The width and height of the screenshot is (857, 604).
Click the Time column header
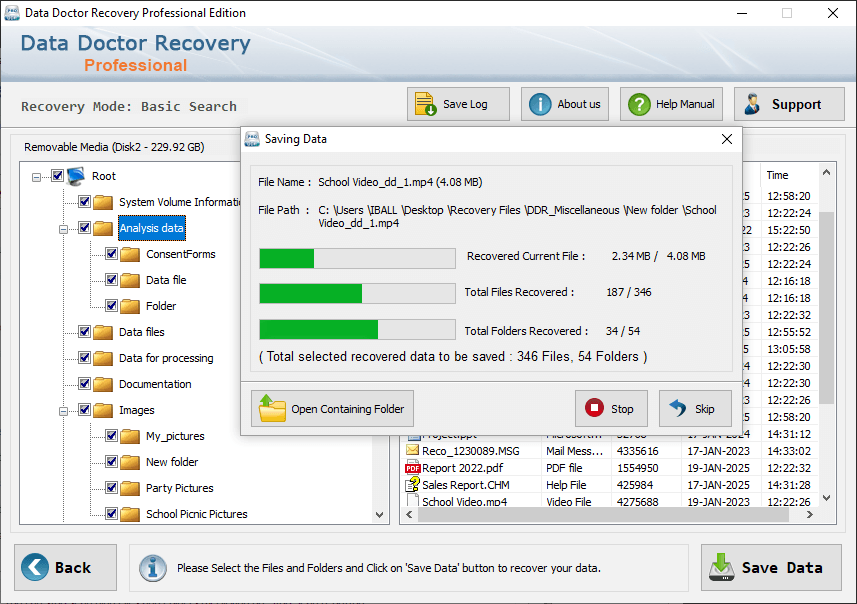pos(789,175)
